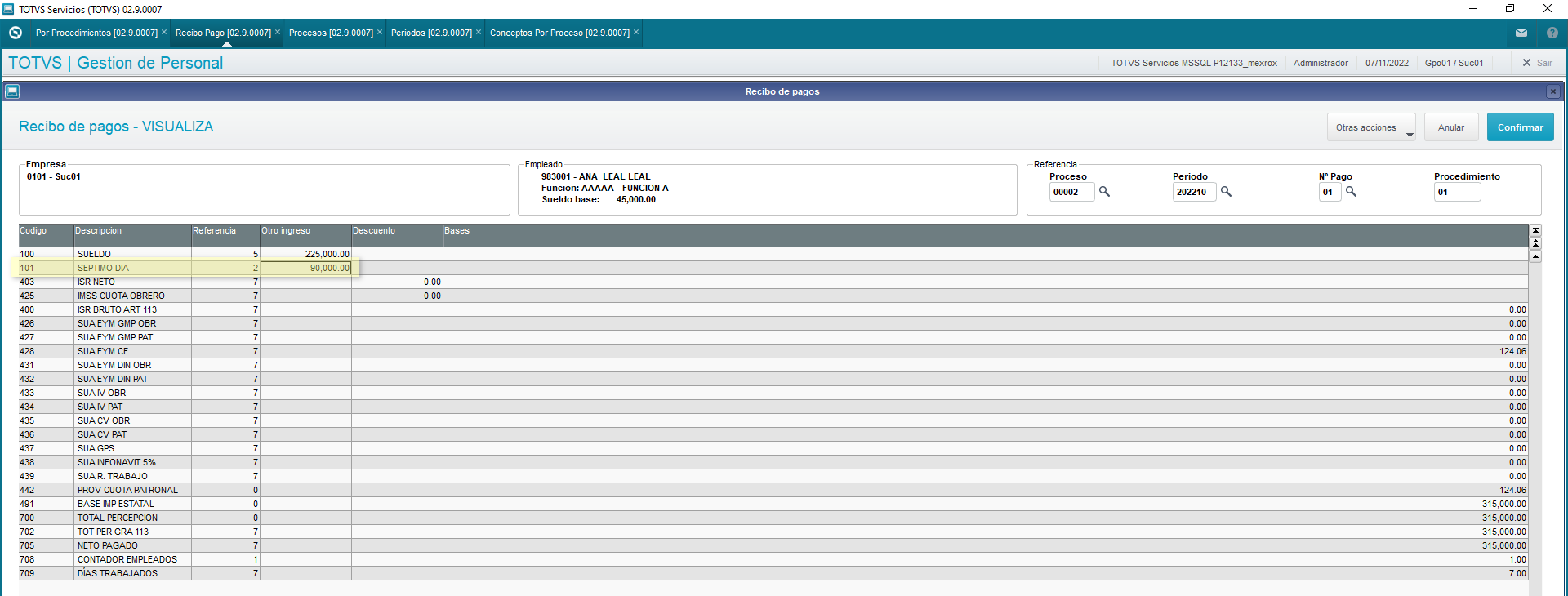The image size is (1568, 596).
Task: Select the SUA EYM GMP OBR row
Action: 773,323
